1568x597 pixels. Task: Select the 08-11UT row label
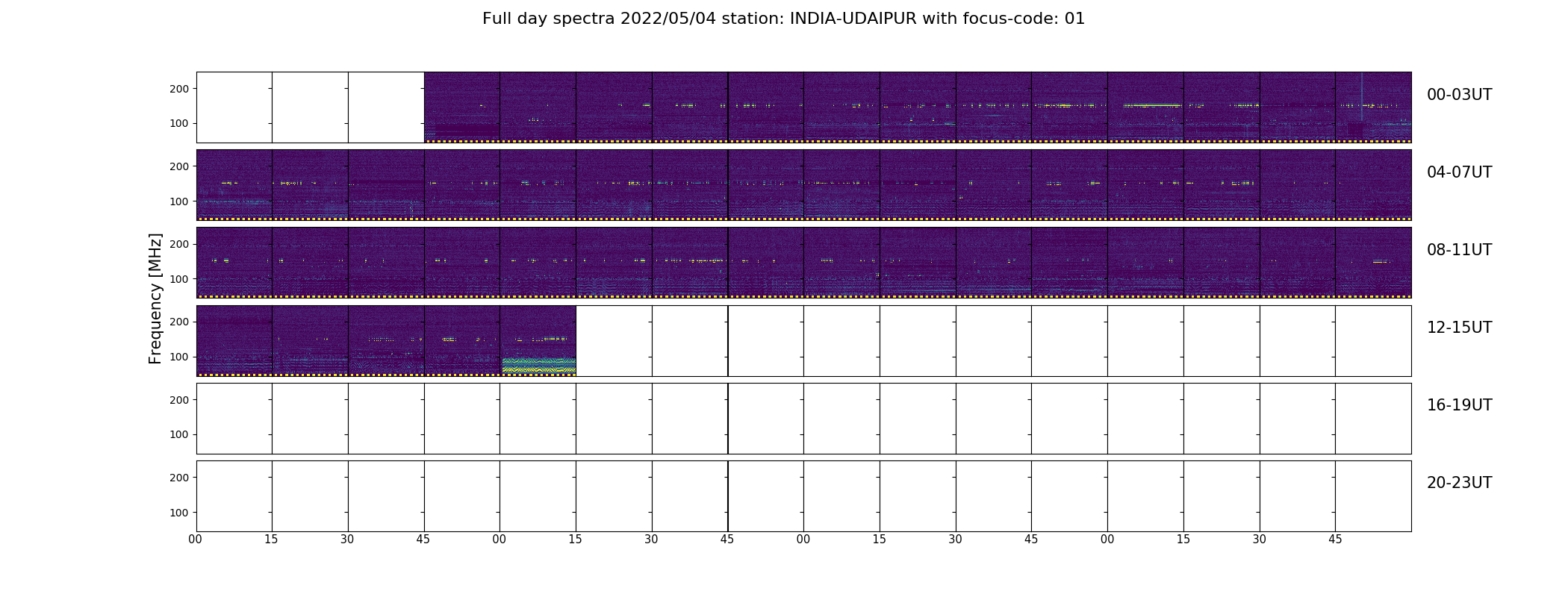click(x=1459, y=250)
